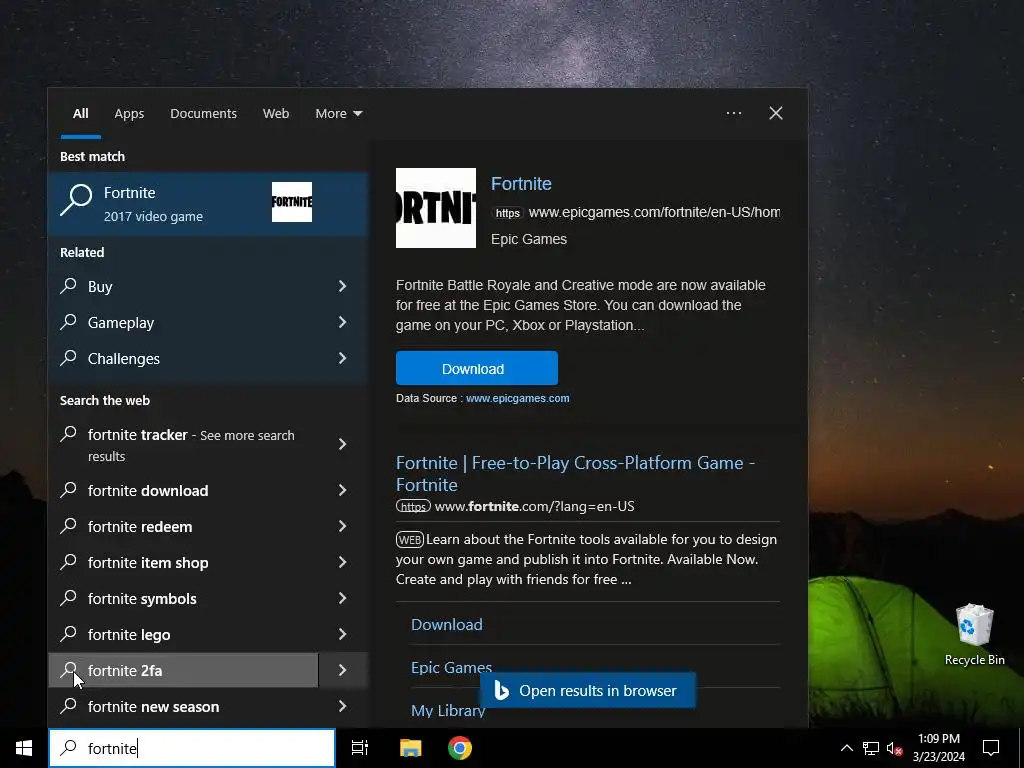
Task: Click the magnifier icon beside fortnite tracker
Action: pyautogui.click(x=69, y=434)
